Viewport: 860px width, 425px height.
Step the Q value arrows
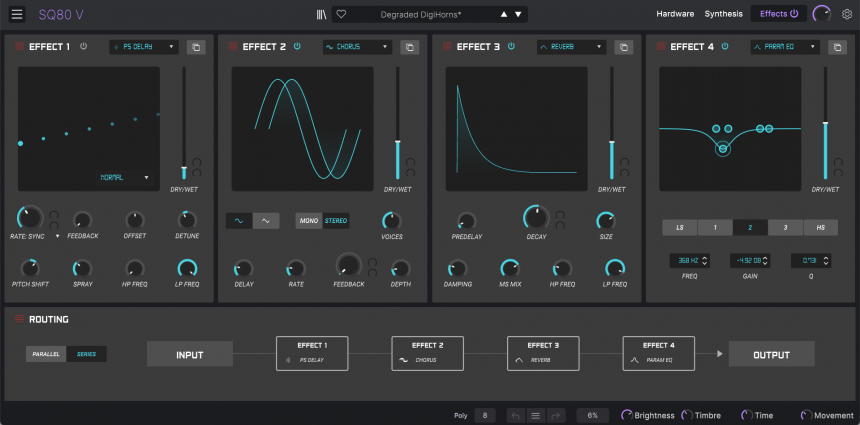[827, 260]
